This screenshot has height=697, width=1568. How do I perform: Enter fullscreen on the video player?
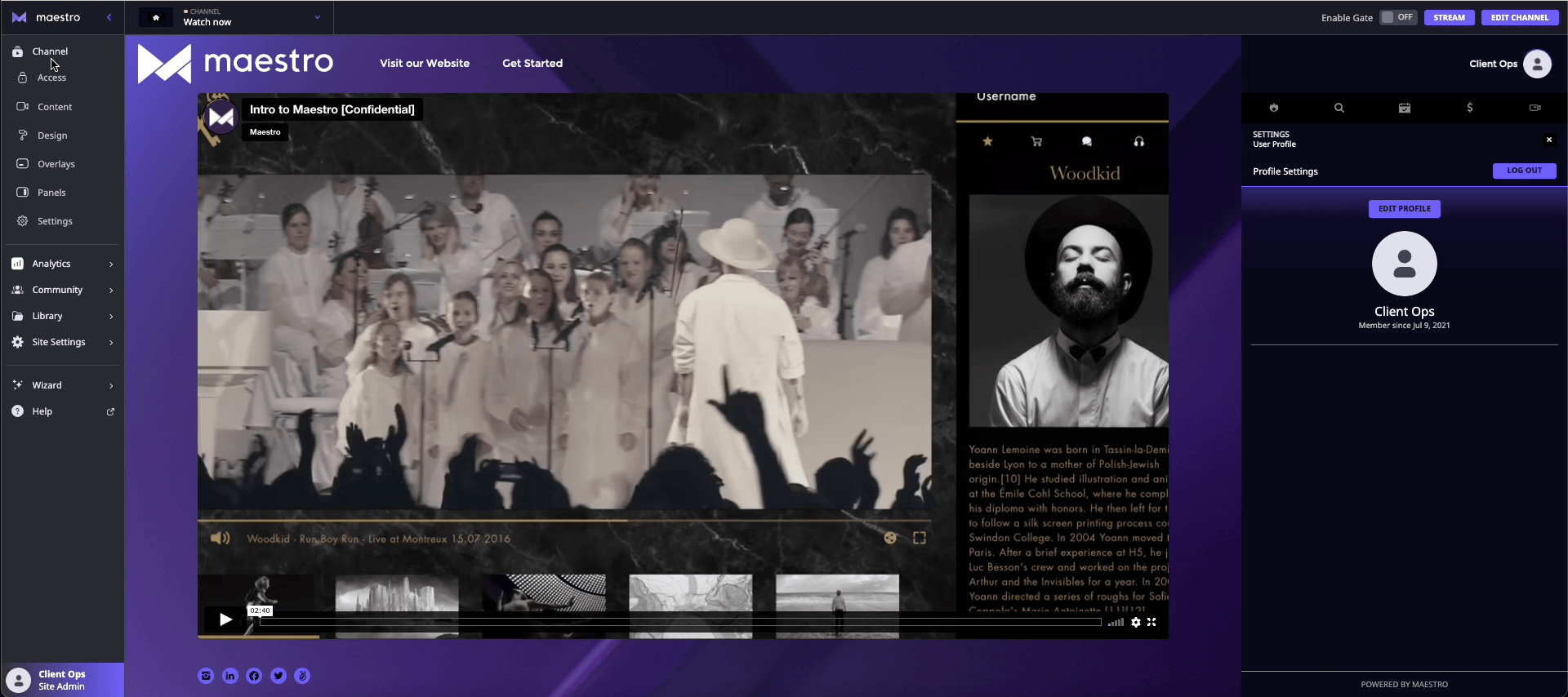[1151, 622]
